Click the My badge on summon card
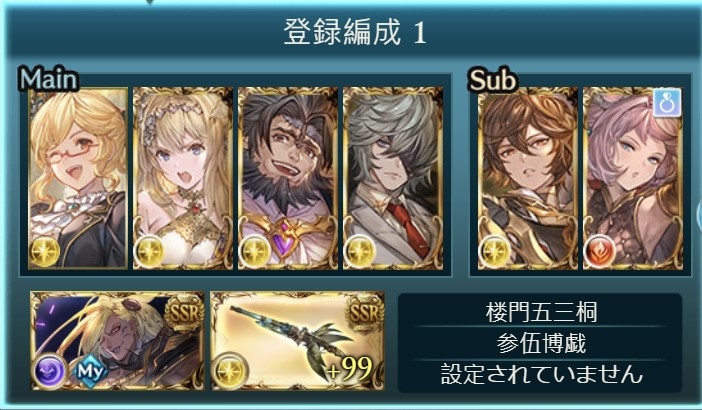The width and height of the screenshot is (702, 410). pos(91,371)
